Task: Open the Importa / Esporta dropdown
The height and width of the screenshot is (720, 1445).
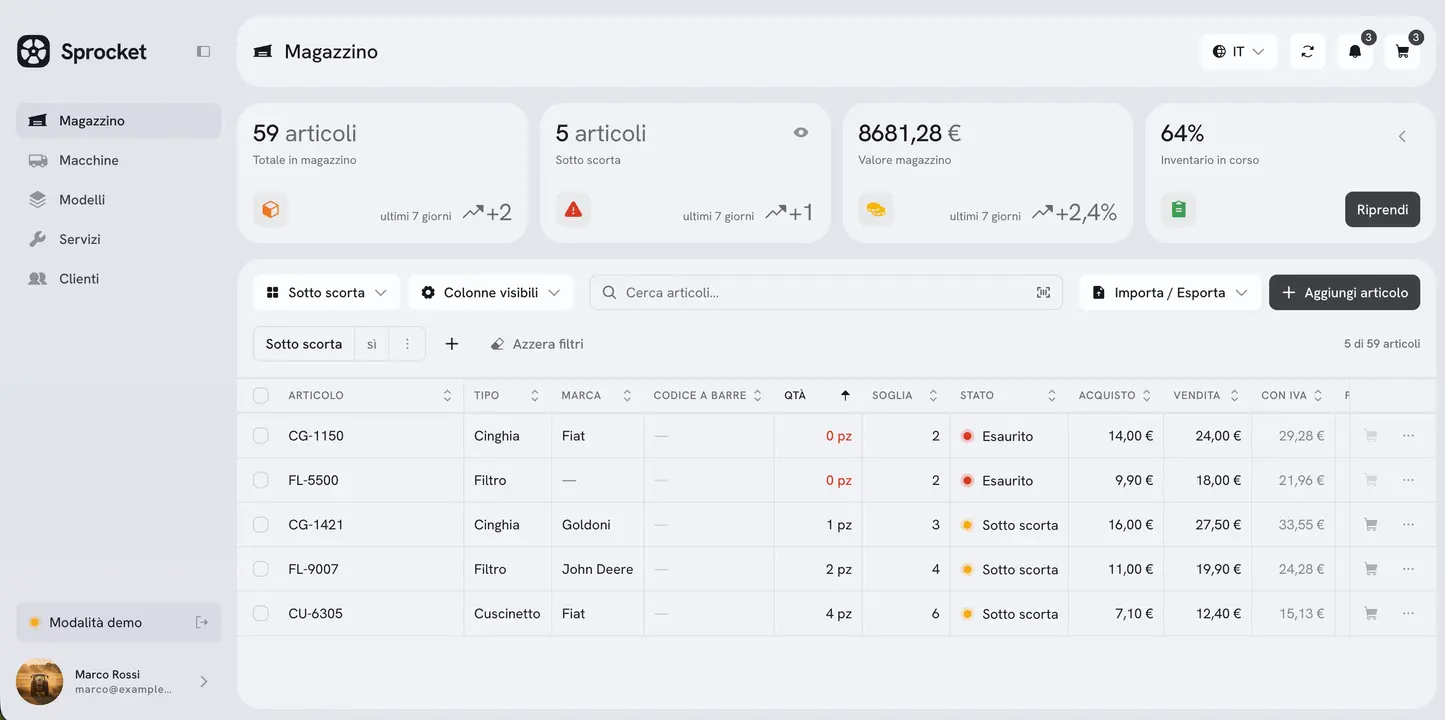Action: click(1169, 293)
